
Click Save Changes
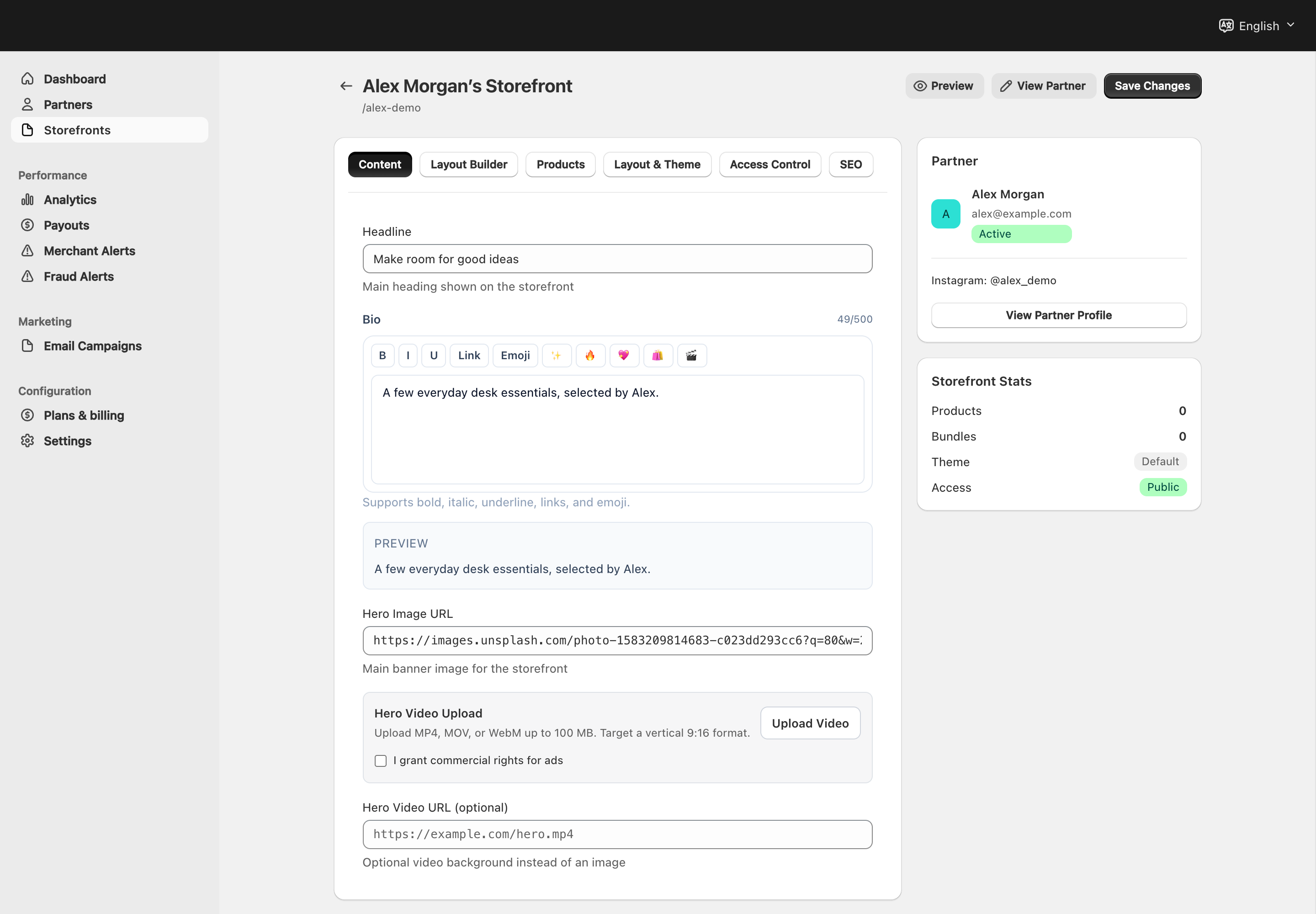(1152, 86)
